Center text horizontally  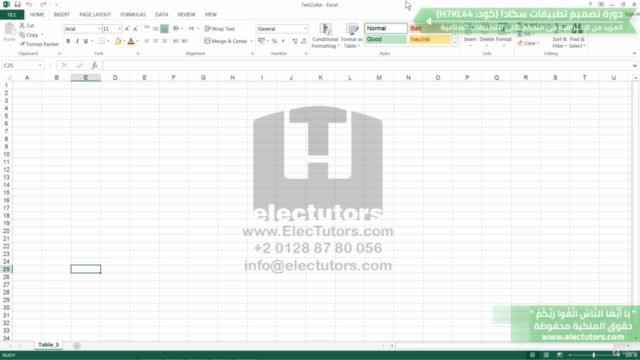156,41
